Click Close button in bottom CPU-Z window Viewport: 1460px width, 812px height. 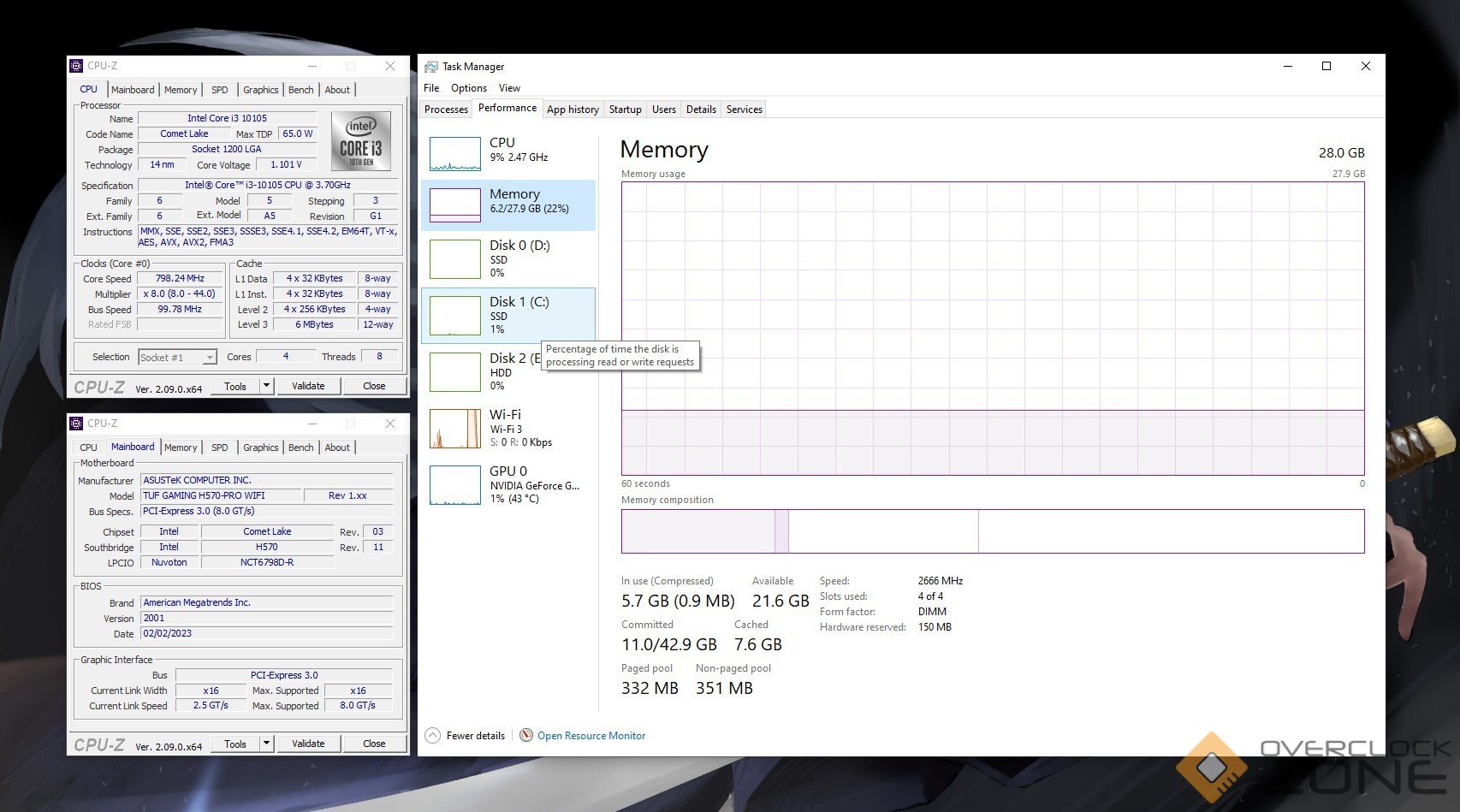pos(374,744)
